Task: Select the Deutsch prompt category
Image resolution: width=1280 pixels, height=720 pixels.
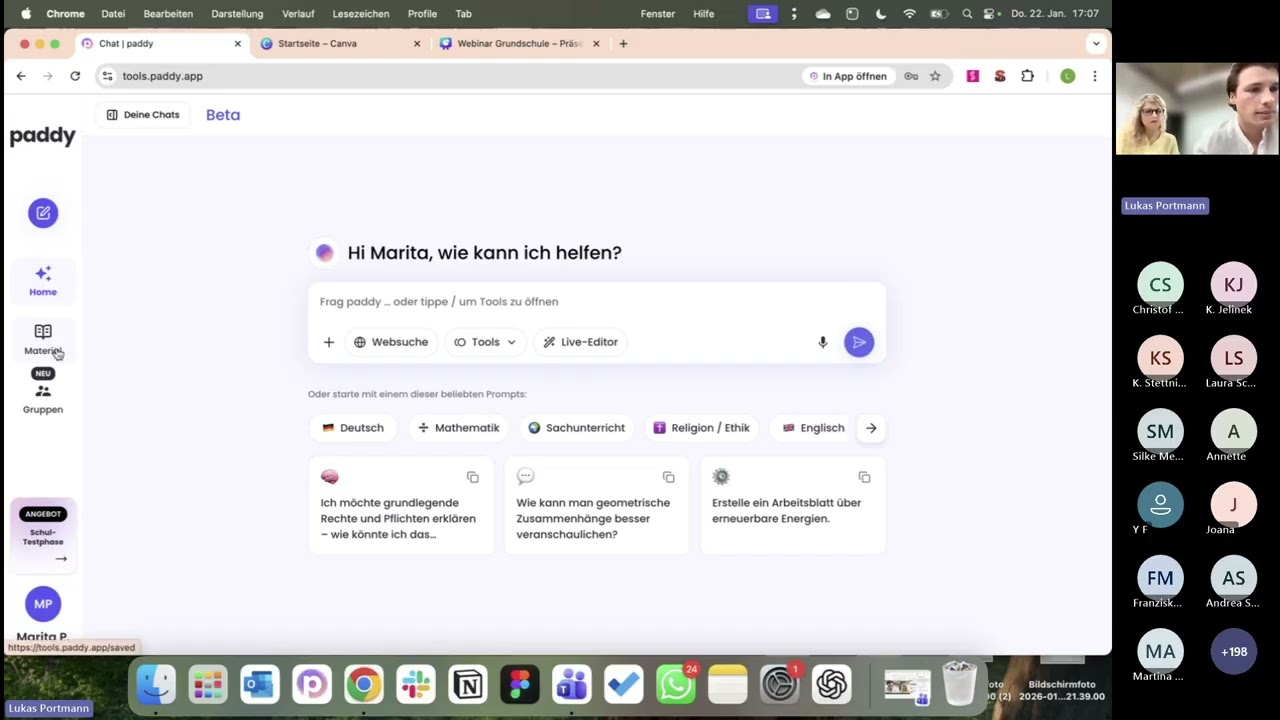Action: [x=353, y=428]
